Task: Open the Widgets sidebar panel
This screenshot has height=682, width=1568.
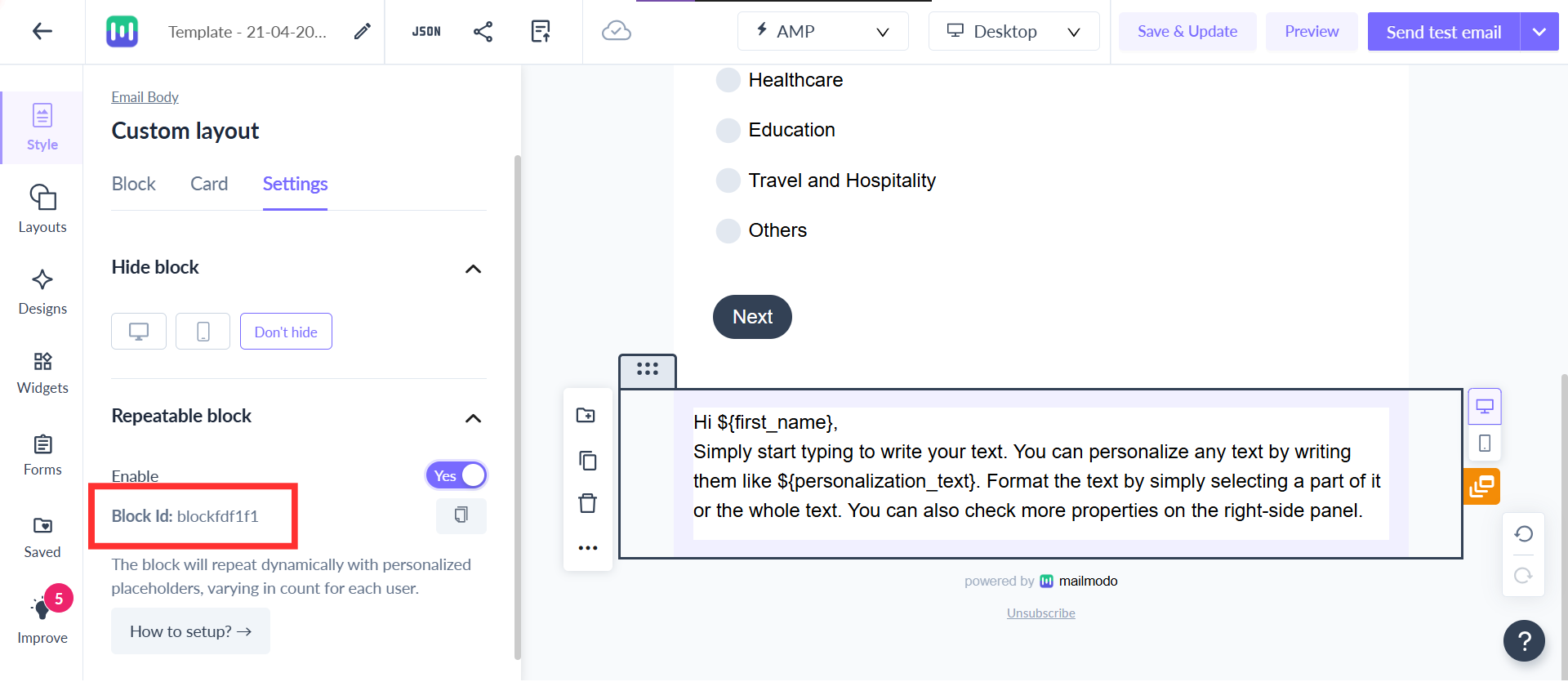Action: pos(42,373)
